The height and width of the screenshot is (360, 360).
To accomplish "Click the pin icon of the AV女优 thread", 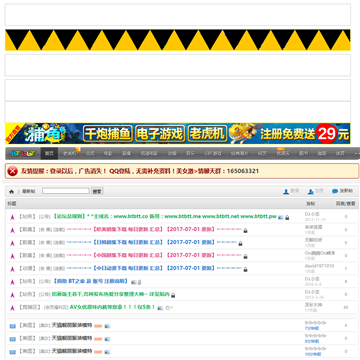I will (12, 308).
